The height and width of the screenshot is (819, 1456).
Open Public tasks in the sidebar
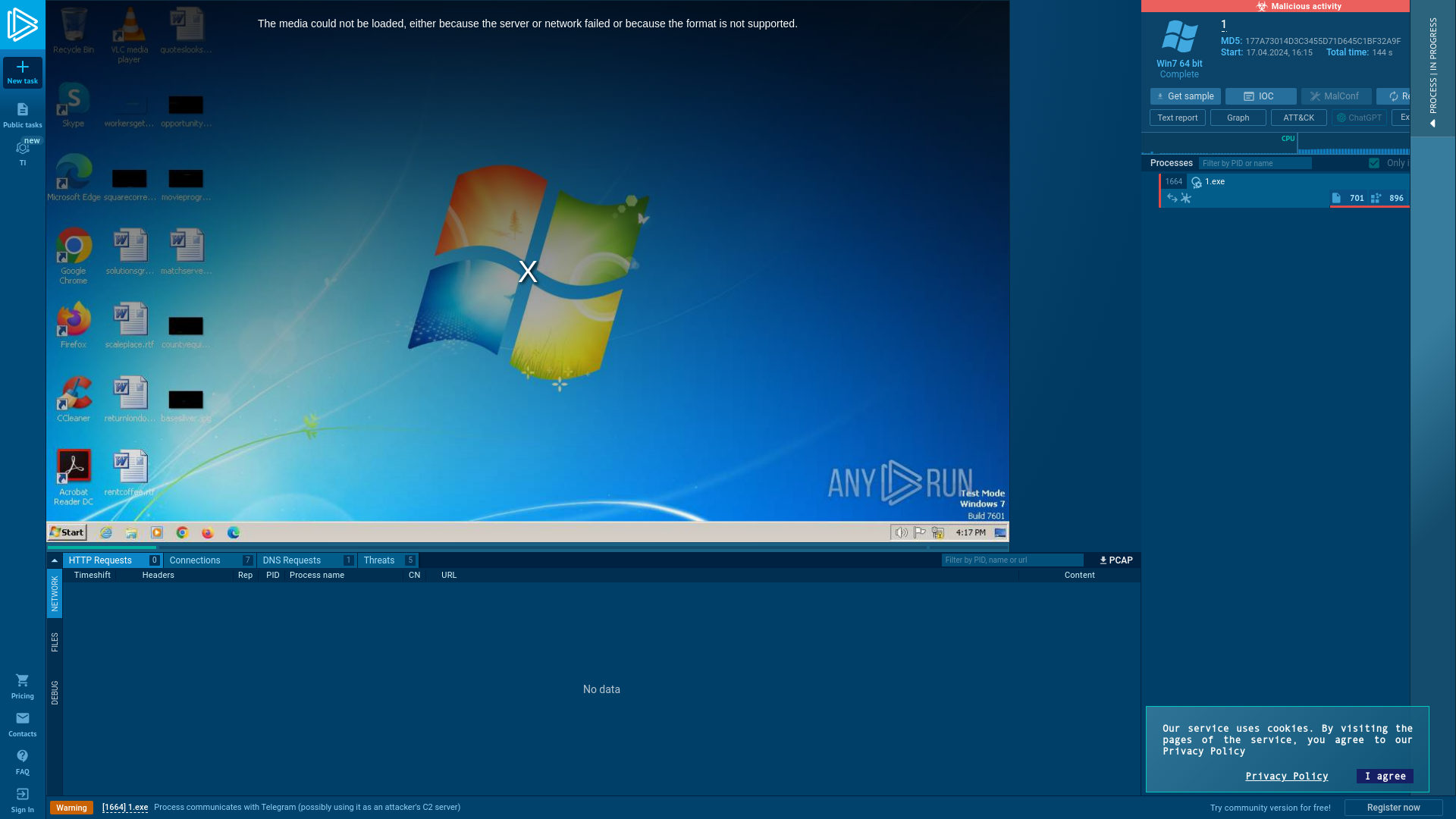pyautogui.click(x=23, y=115)
